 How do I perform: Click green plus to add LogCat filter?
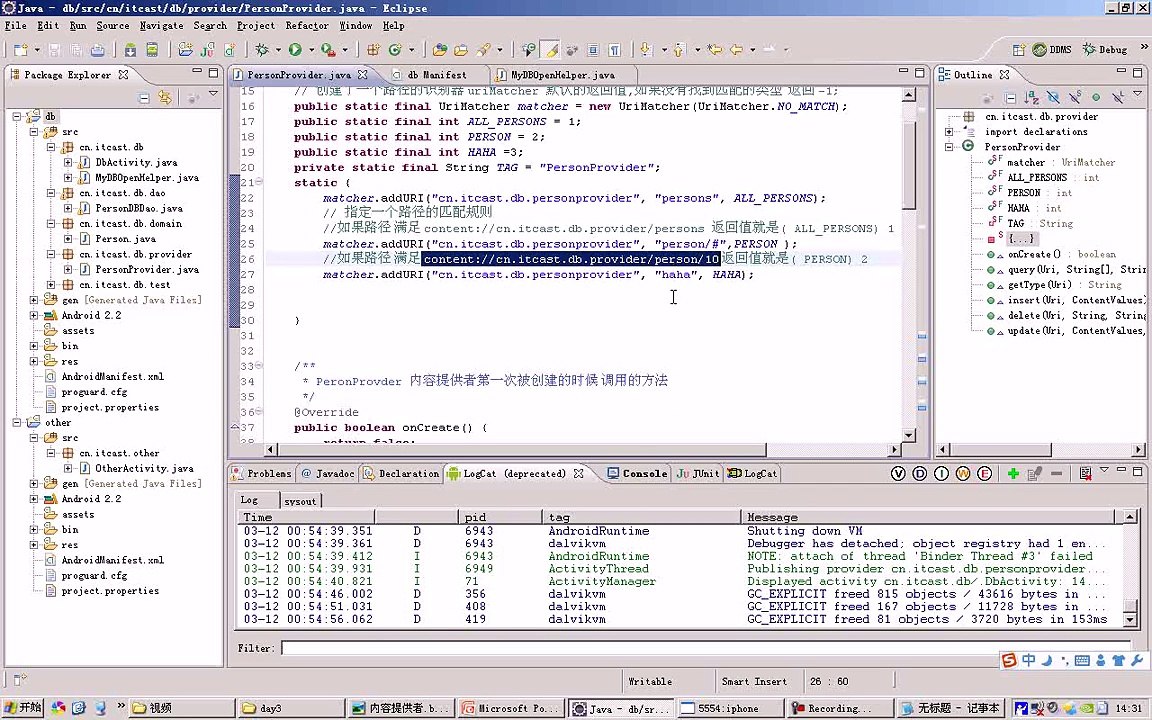[x=1013, y=474]
